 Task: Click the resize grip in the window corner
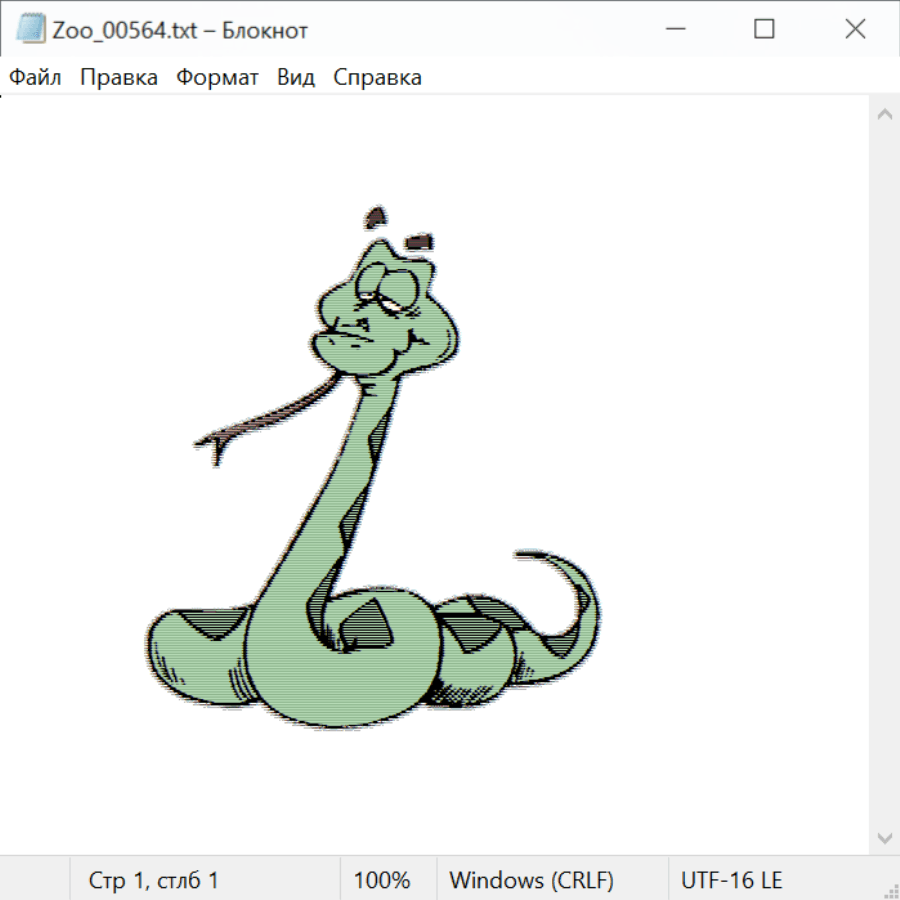click(x=890, y=890)
